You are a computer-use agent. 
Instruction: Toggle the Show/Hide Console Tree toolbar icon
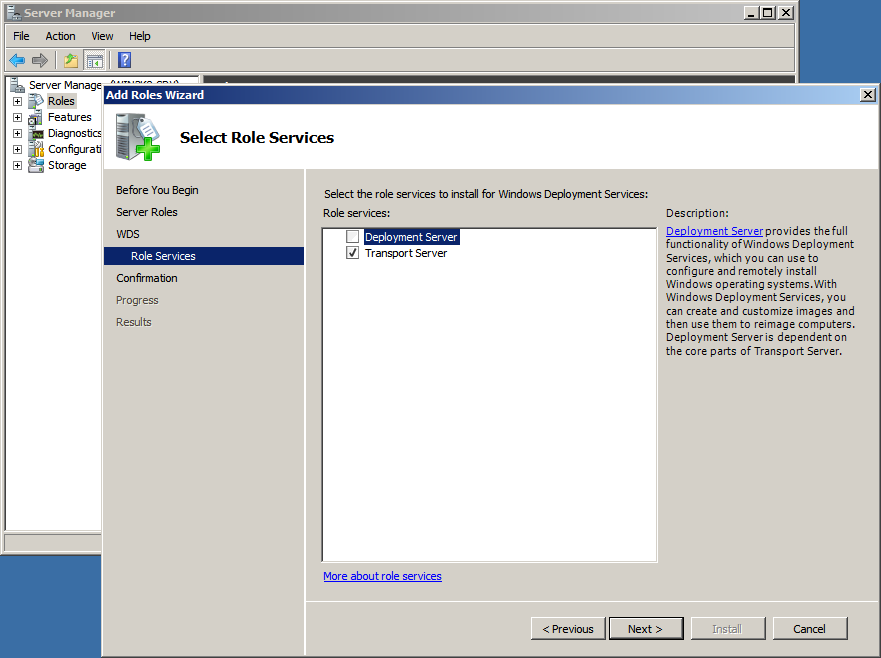pyautogui.click(x=94, y=60)
